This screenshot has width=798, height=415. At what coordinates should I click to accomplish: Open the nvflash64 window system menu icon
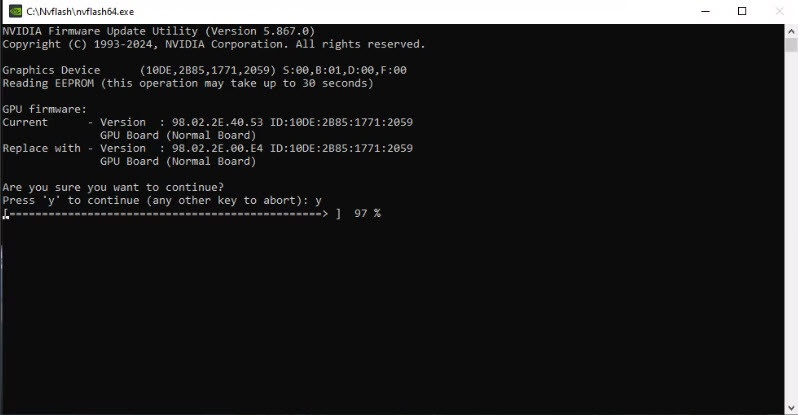coord(15,11)
